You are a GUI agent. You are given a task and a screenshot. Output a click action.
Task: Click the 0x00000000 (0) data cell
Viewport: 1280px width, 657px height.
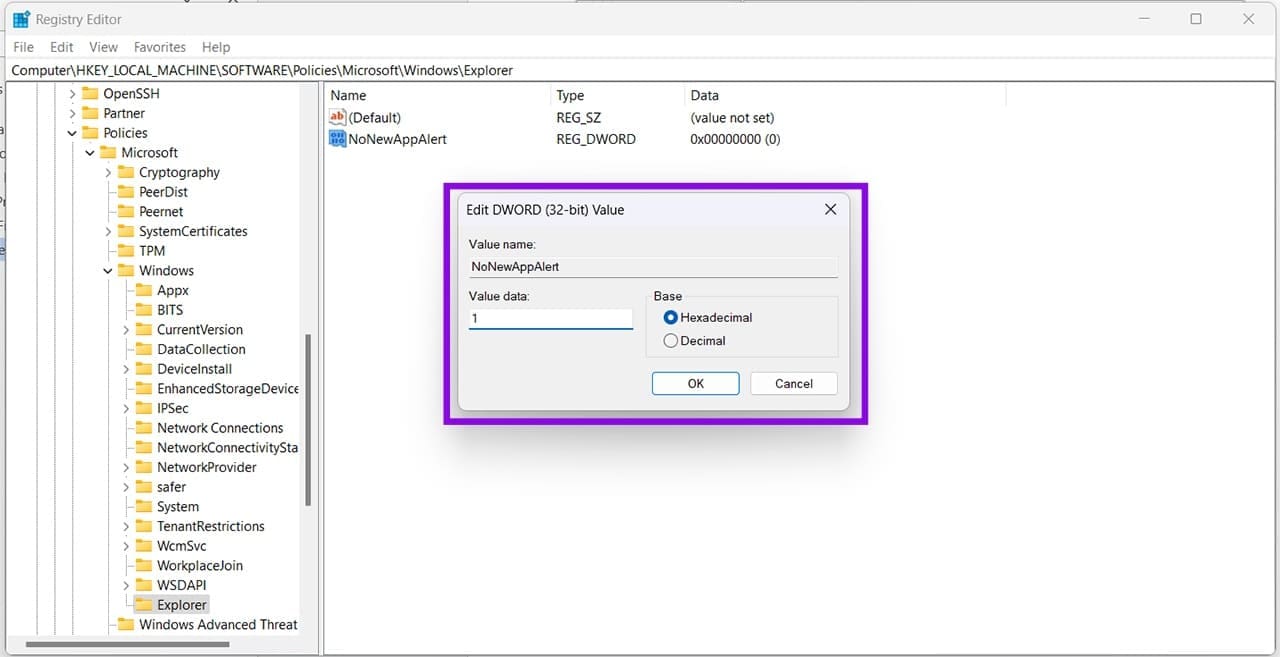pyautogui.click(x=735, y=139)
